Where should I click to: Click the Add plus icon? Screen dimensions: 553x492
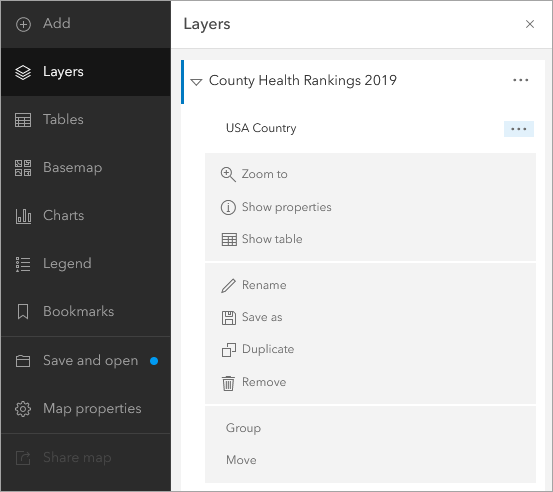click(x=23, y=24)
